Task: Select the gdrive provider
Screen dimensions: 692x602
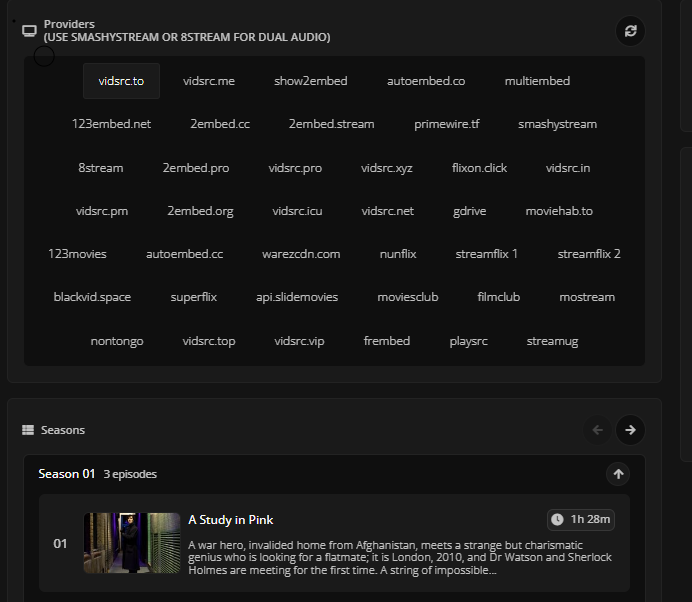Action: coord(470,211)
